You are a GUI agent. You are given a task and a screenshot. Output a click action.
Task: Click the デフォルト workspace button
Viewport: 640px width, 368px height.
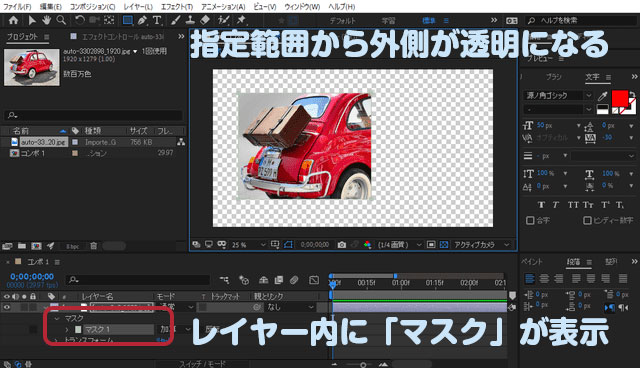tap(343, 20)
